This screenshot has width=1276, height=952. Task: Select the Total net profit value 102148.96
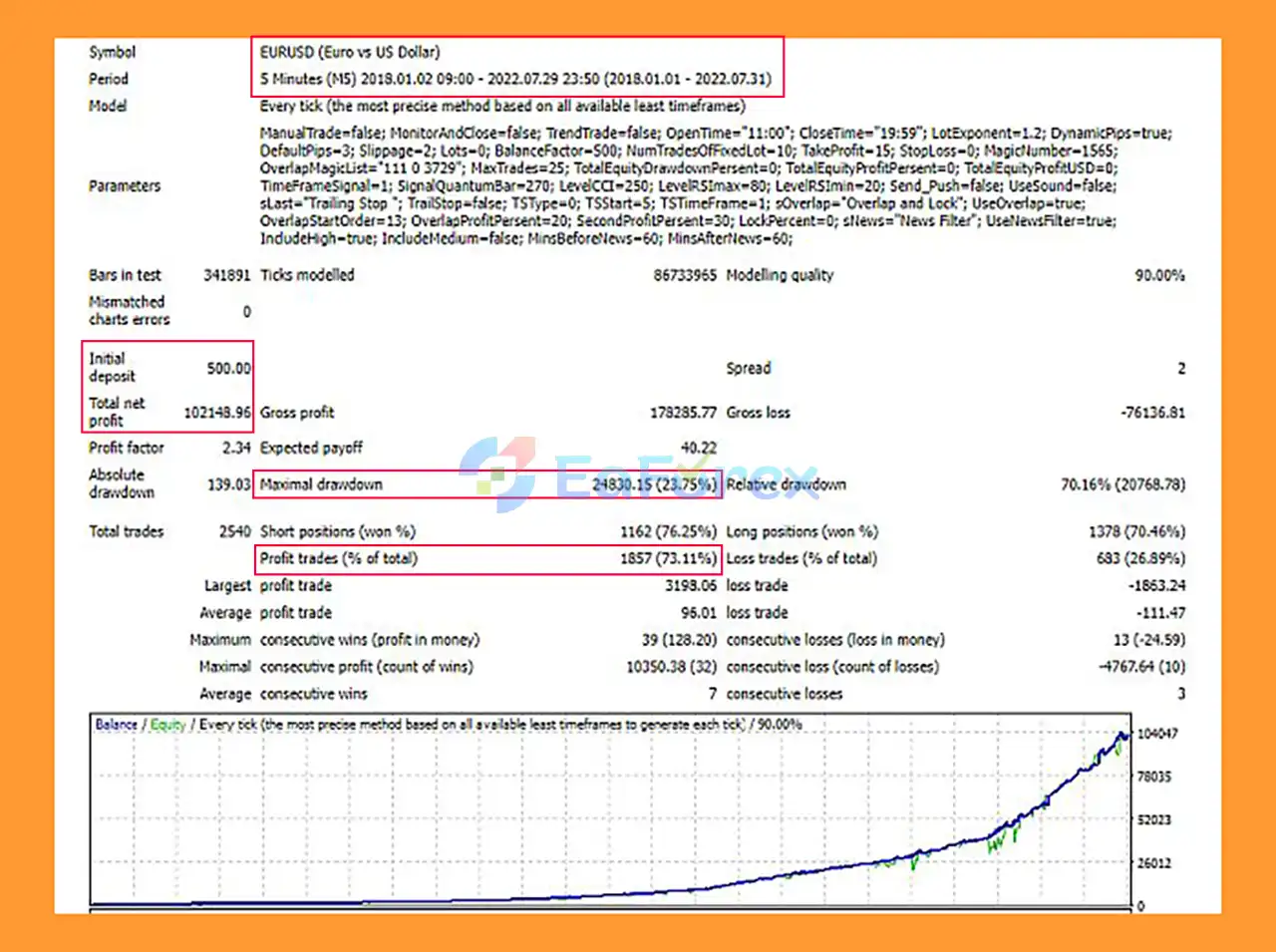click(216, 413)
